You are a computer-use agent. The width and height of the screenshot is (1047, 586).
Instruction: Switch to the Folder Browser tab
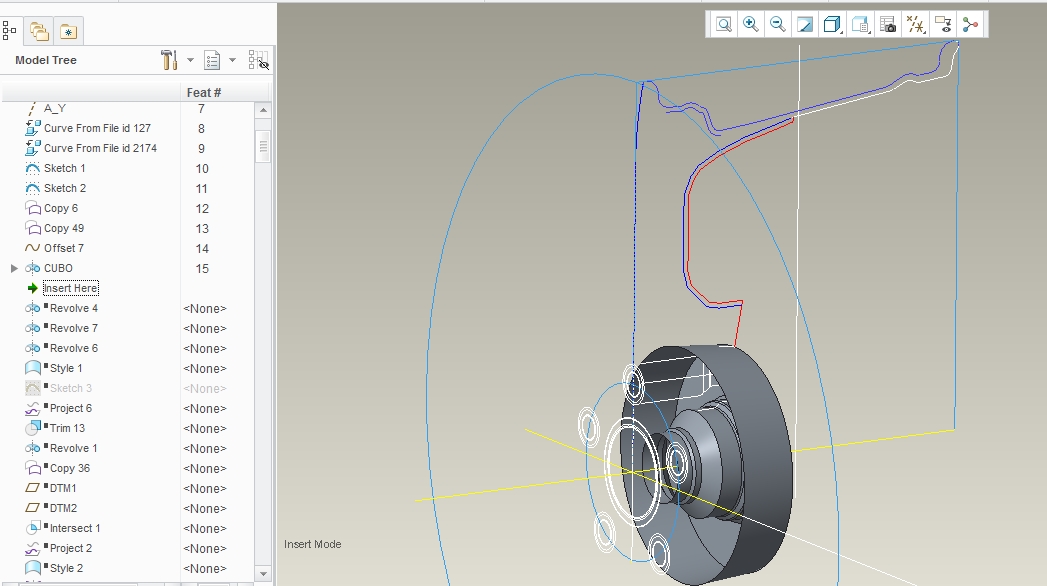pos(39,31)
